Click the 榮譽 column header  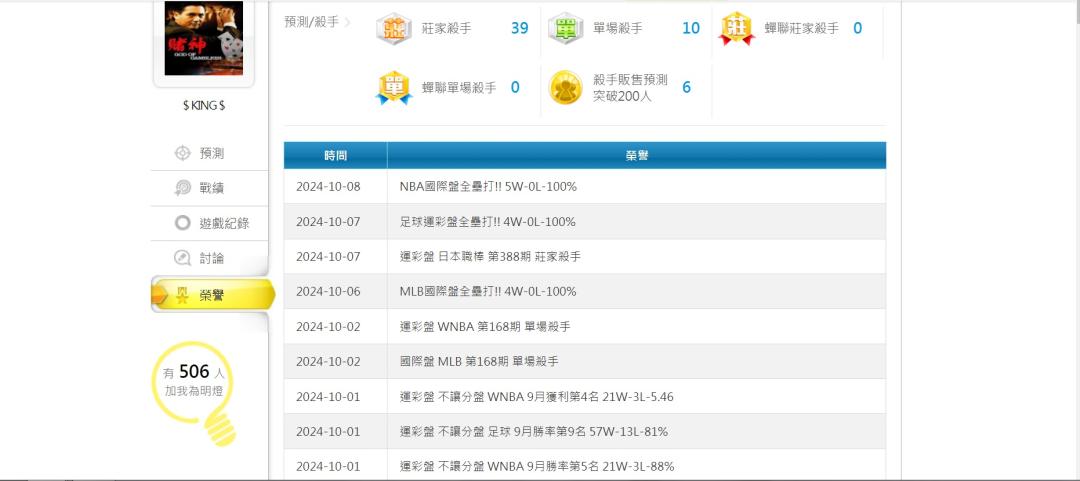click(637, 156)
